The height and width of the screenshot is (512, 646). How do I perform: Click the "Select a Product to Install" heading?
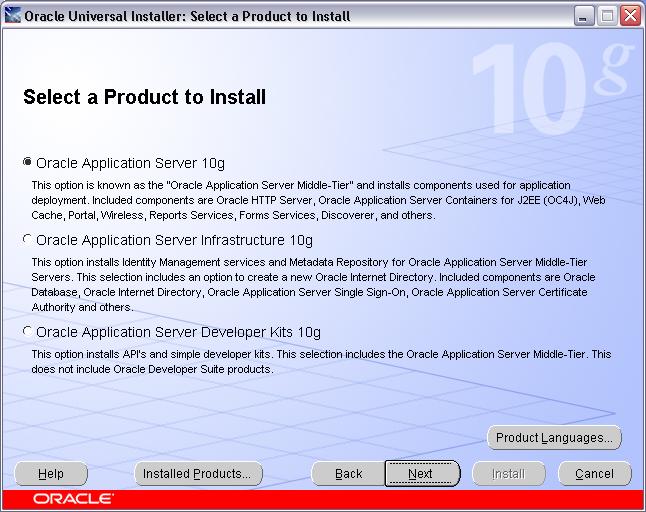144,97
